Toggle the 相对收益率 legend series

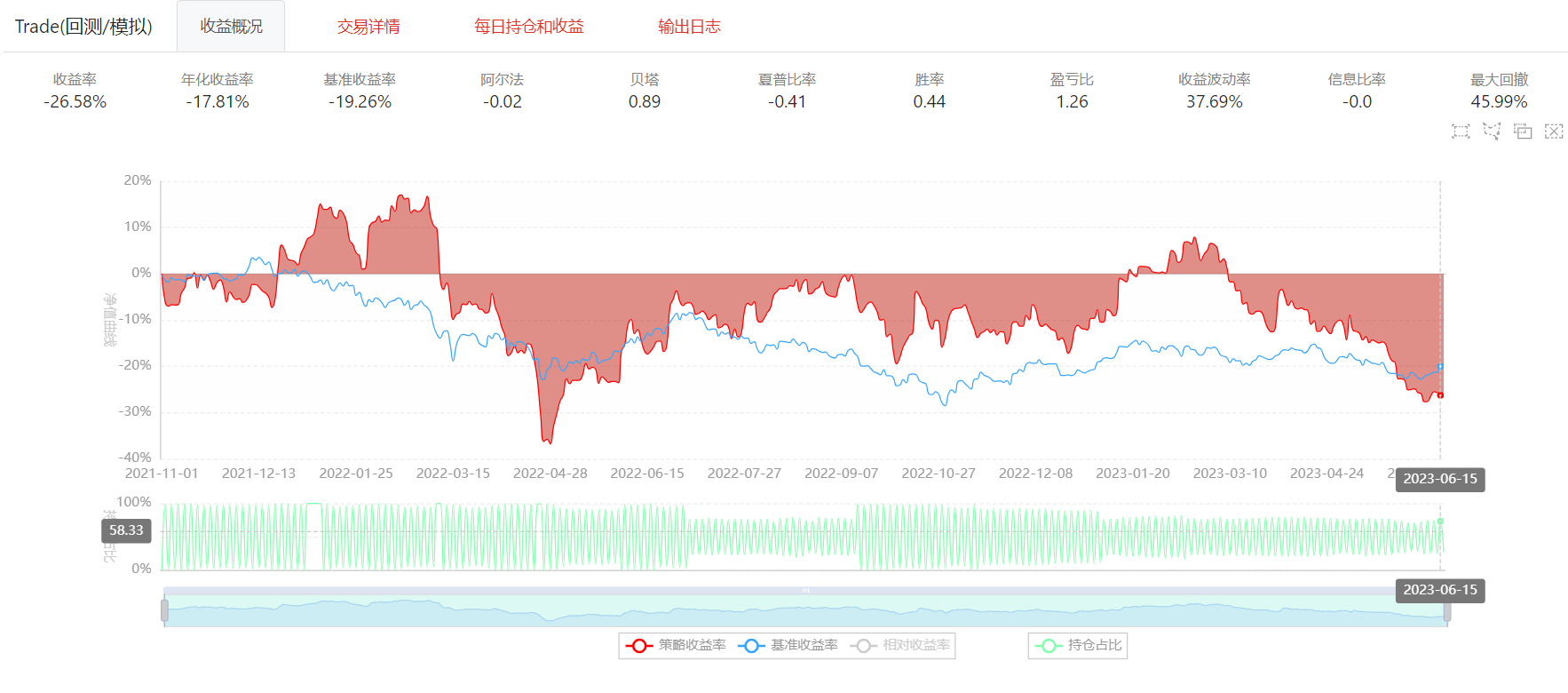coord(899,645)
